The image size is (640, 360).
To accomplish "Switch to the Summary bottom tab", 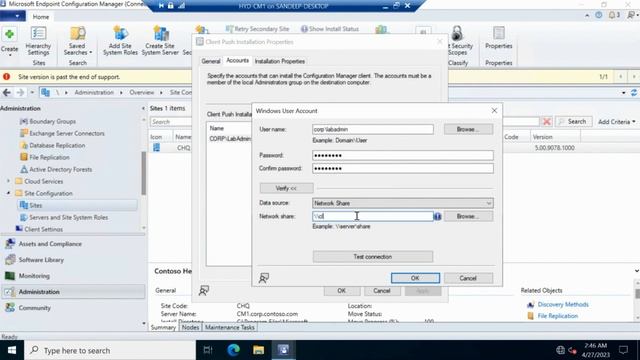I will (163, 327).
